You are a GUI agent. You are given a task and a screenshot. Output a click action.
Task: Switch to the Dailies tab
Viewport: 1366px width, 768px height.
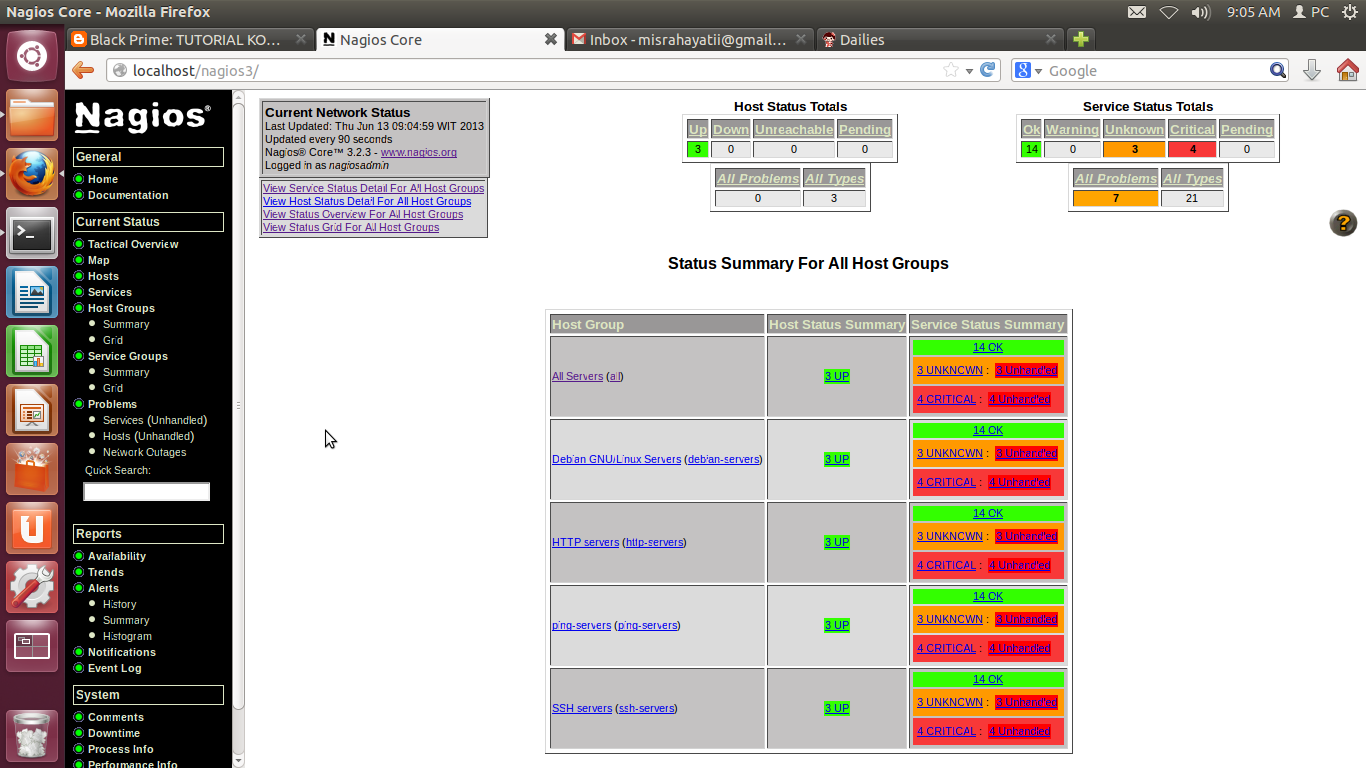pos(939,39)
